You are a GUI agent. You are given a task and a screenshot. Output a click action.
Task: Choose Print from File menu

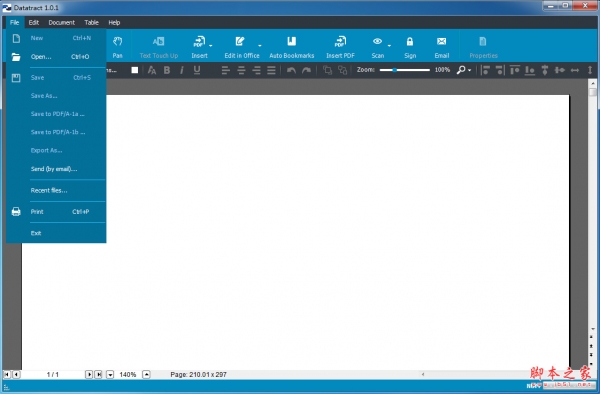(x=56, y=212)
